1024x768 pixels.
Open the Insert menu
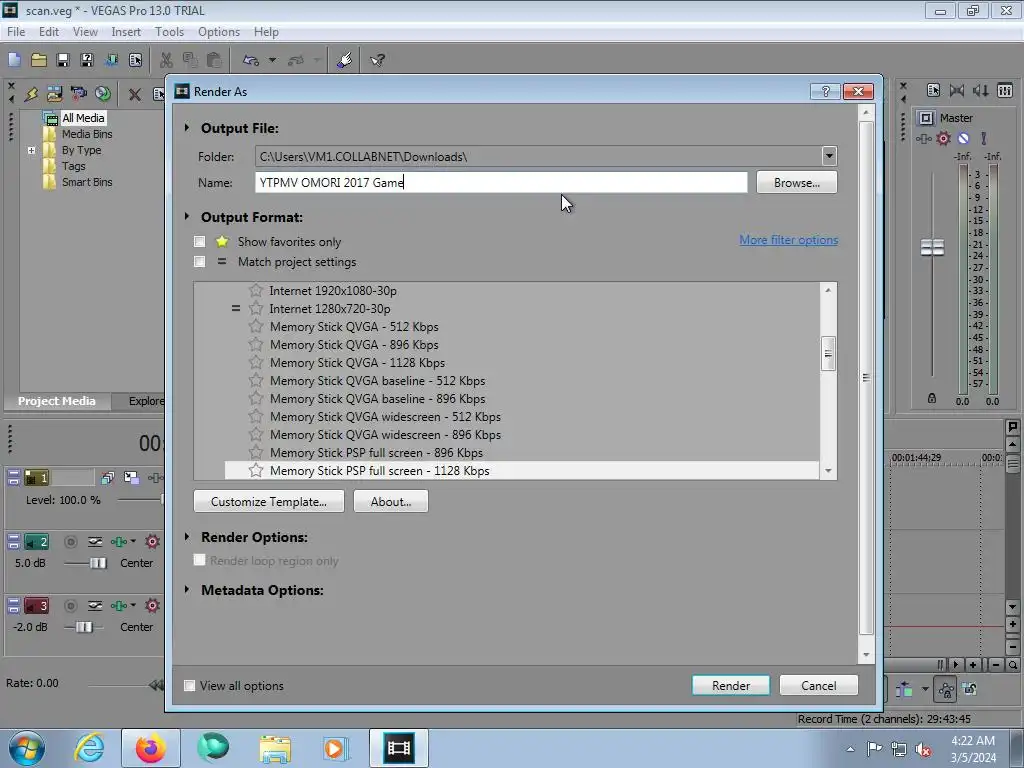pos(125,32)
